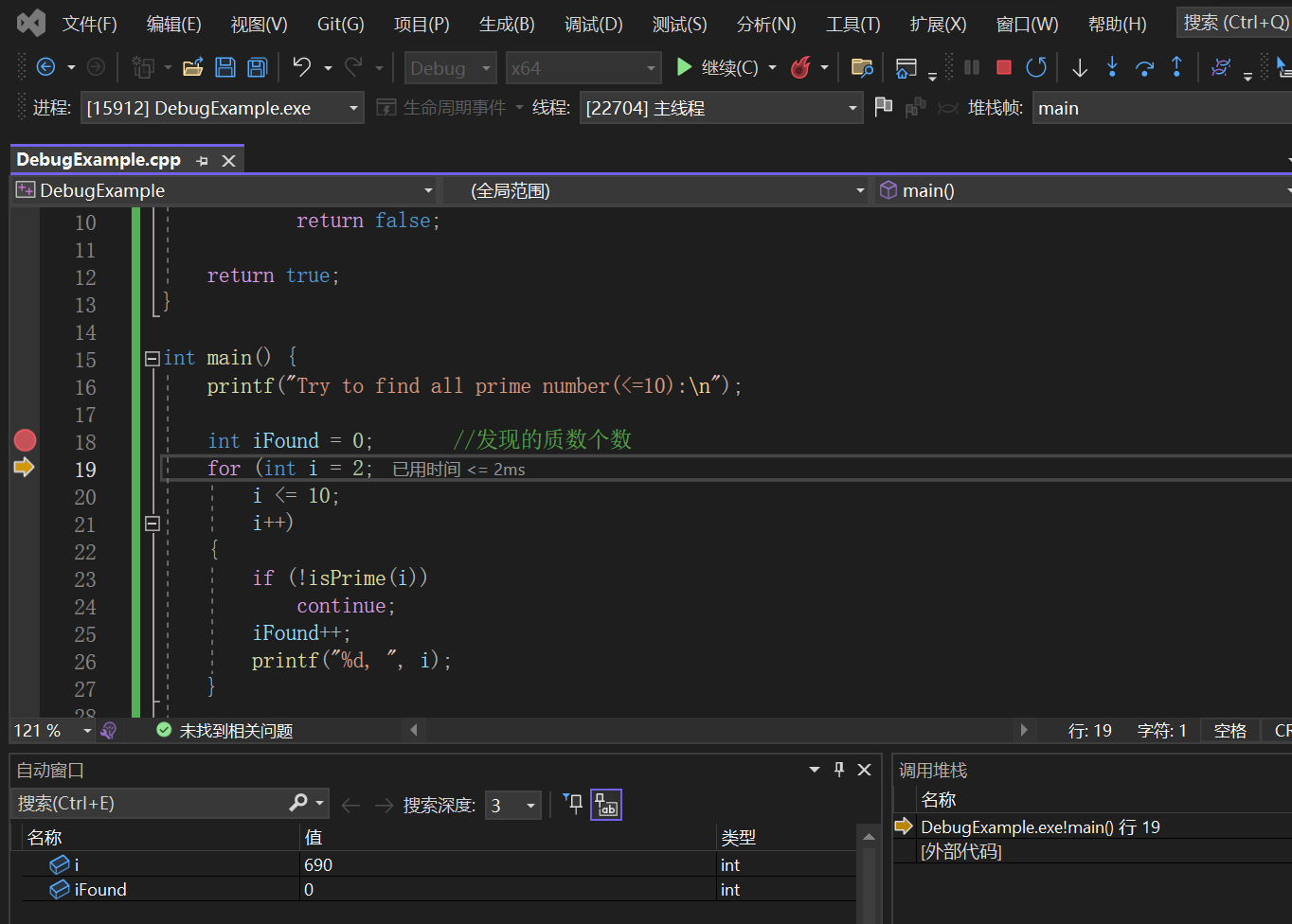Select the DebugExample.exe!main() call stack row
The width and height of the screenshot is (1292, 924).
(1093, 826)
